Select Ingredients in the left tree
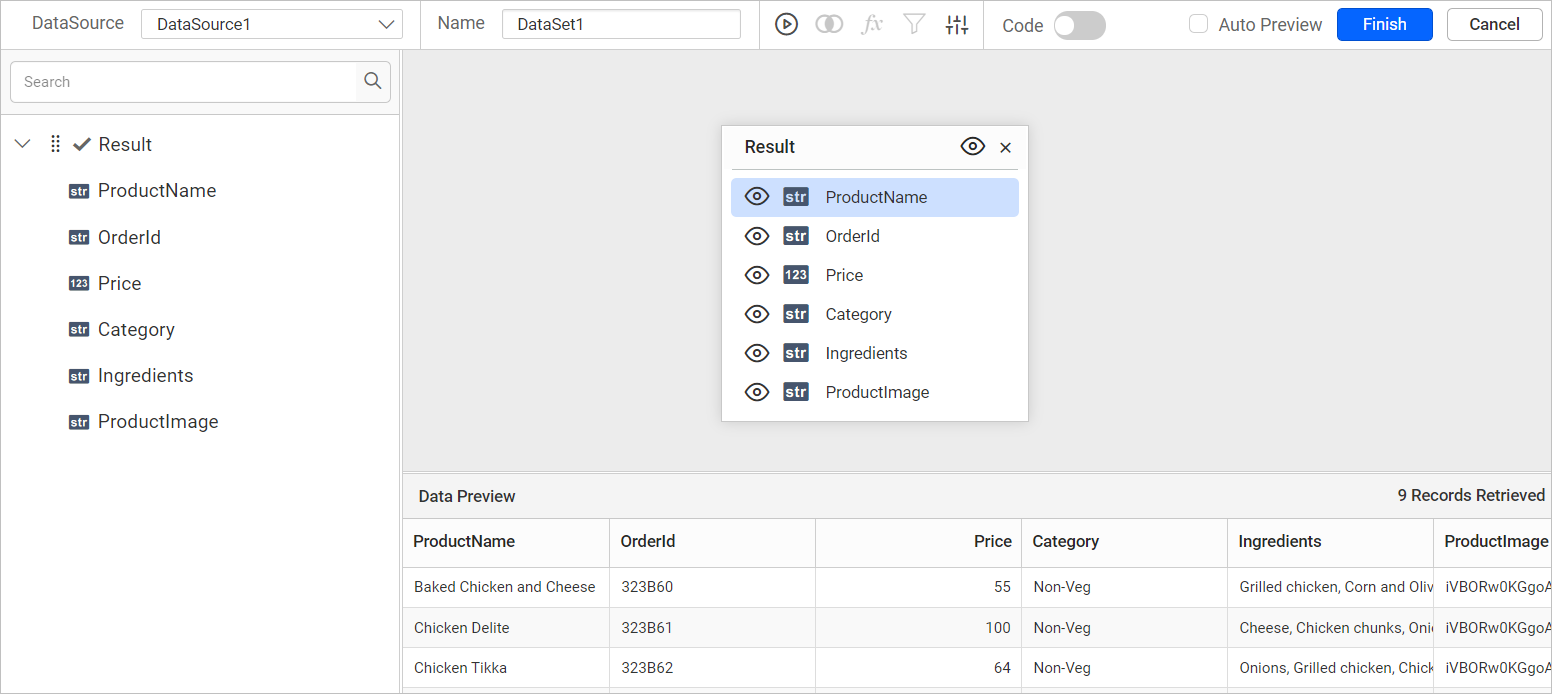 click(x=145, y=376)
